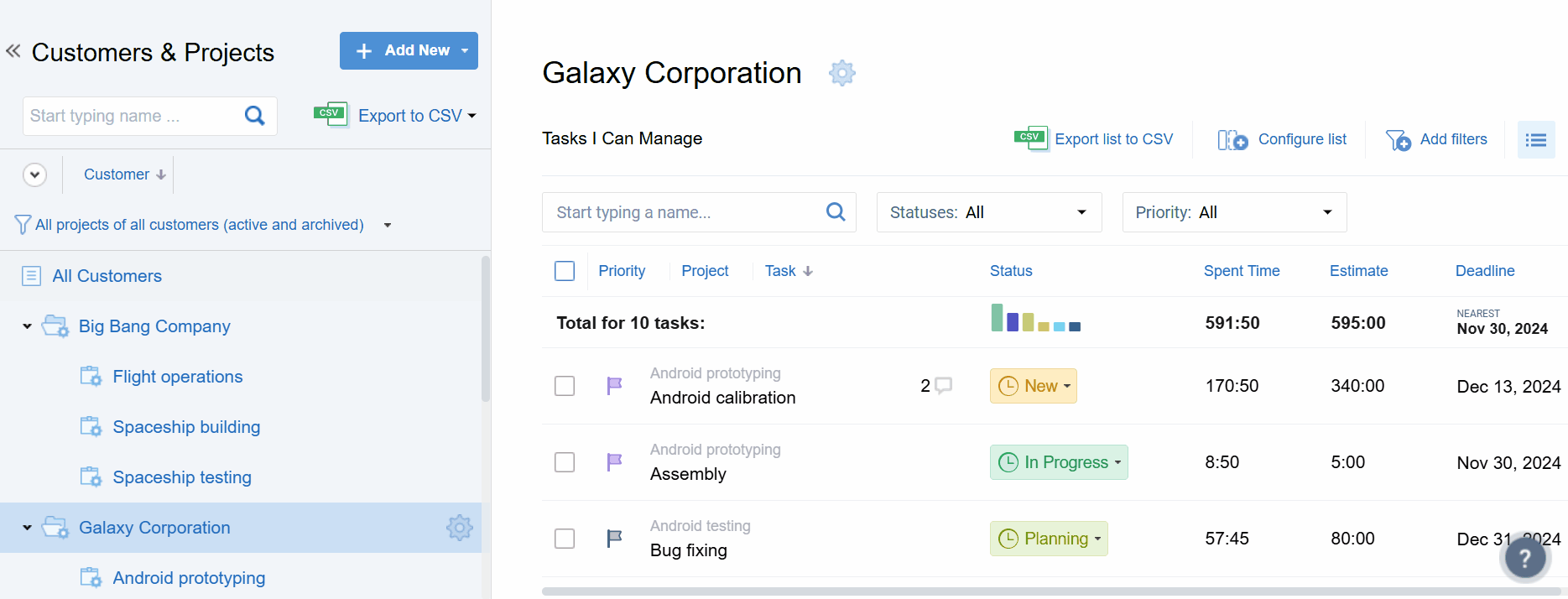The image size is (1568, 599).
Task: Sort by the Estimate column header
Action: (x=1358, y=271)
